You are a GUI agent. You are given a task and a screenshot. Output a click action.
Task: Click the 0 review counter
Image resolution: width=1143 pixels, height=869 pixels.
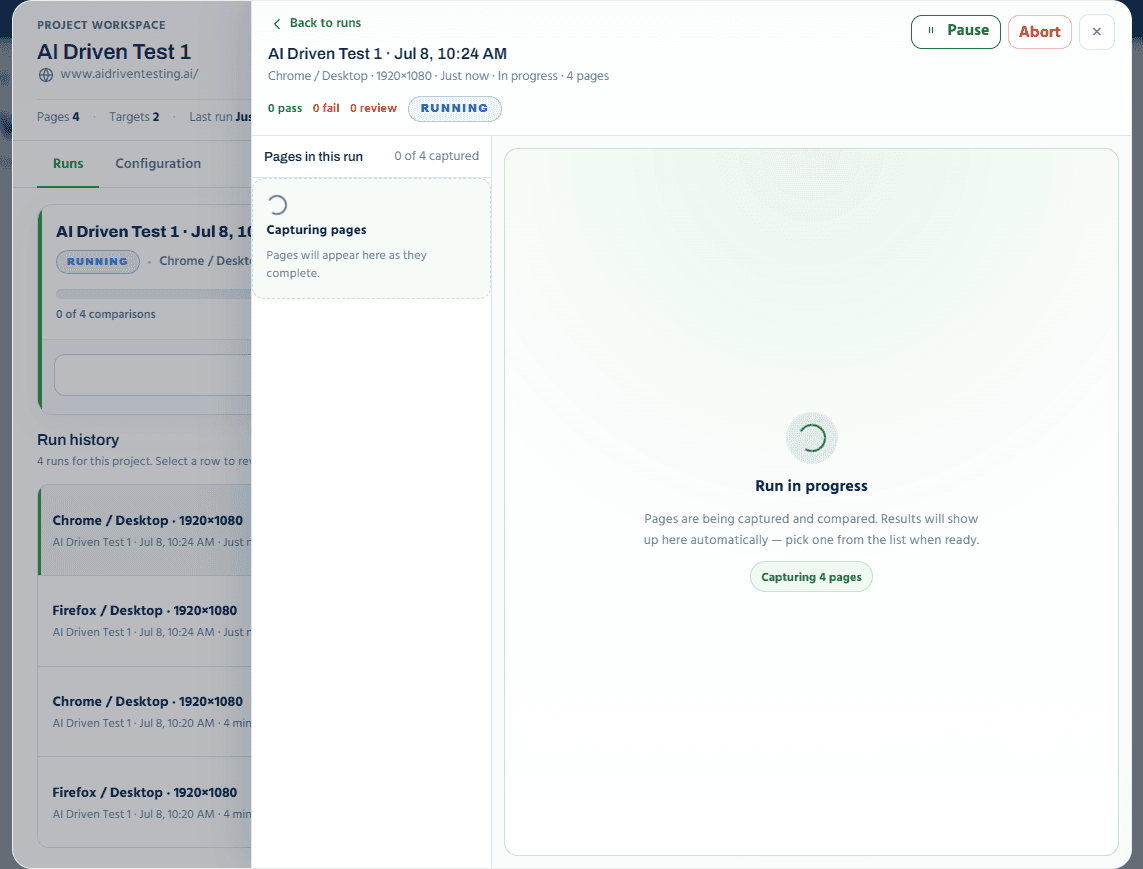(373, 108)
